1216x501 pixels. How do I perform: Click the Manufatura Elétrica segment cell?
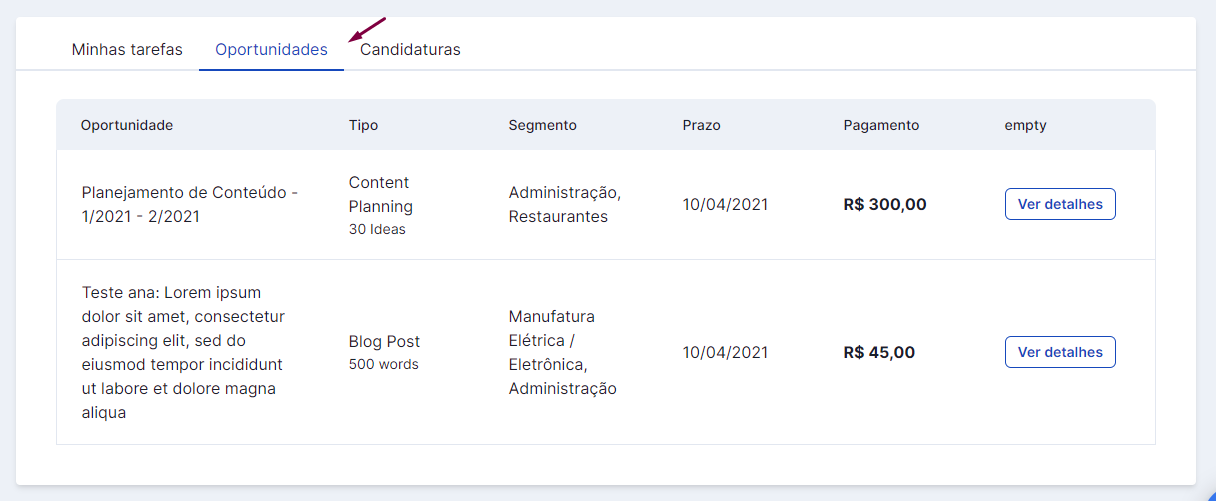[563, 352]
